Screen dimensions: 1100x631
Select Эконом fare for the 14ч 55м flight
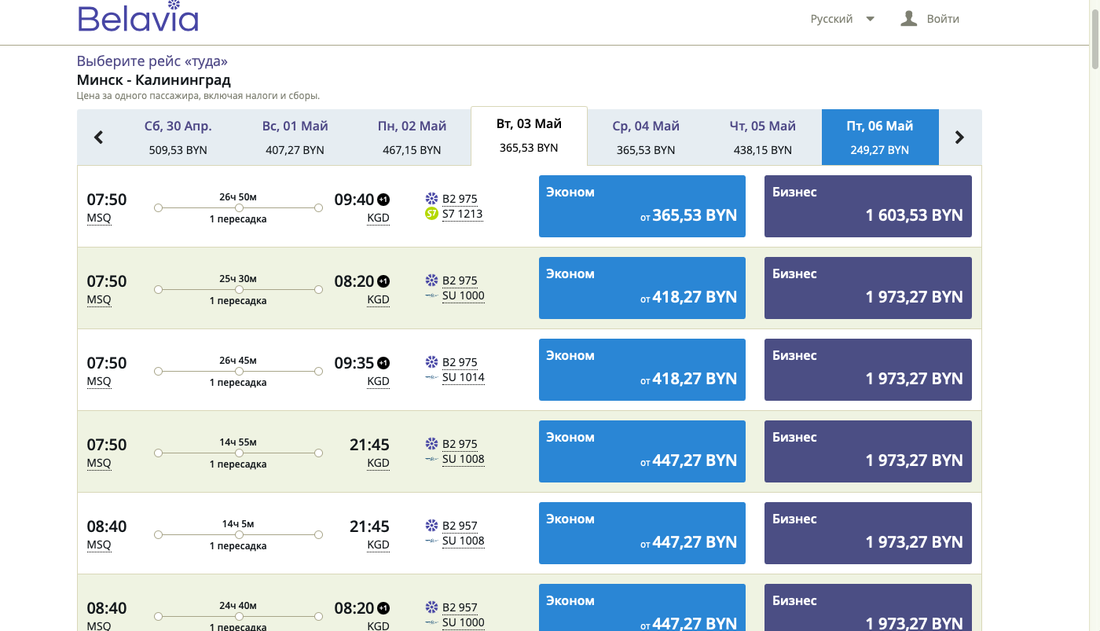642,451
